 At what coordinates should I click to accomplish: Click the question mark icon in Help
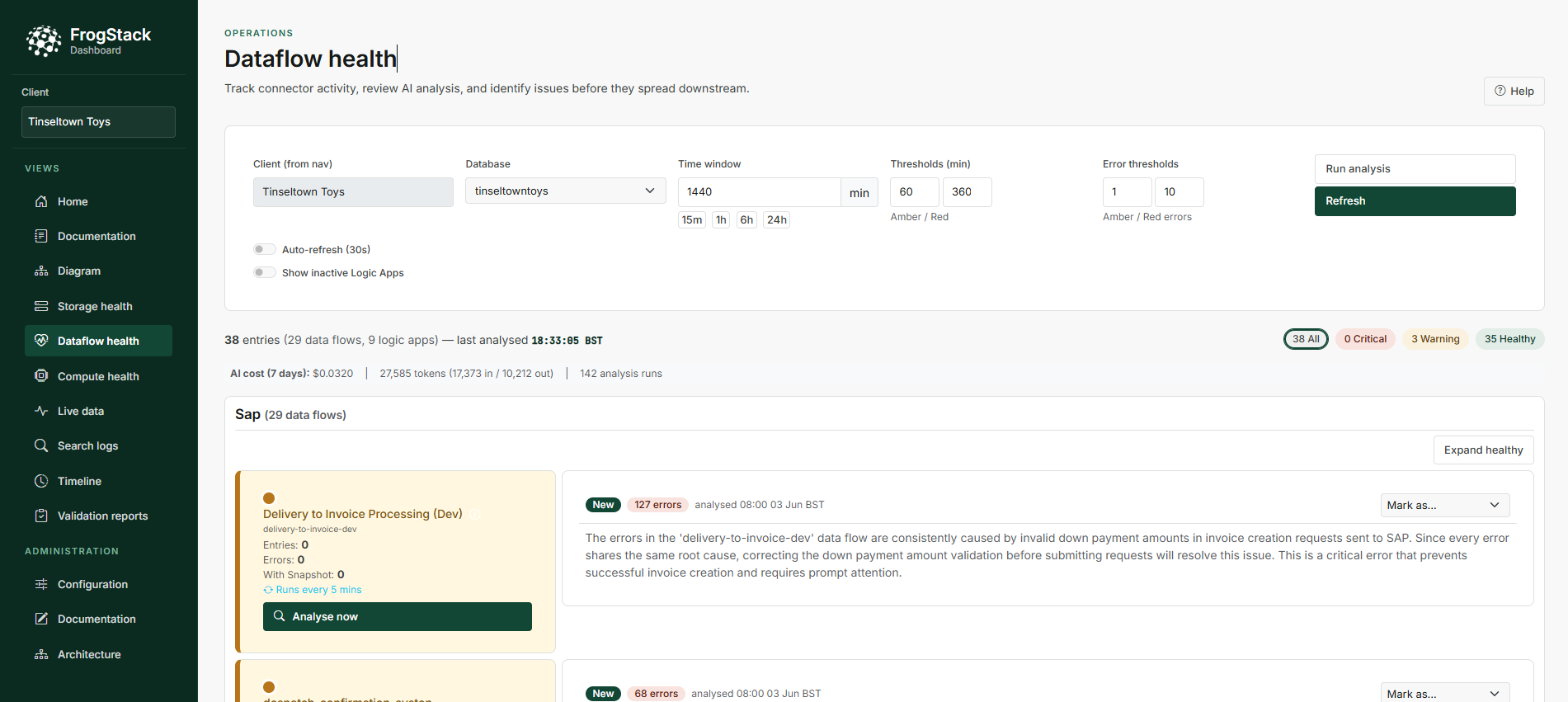click(1500, 91)
